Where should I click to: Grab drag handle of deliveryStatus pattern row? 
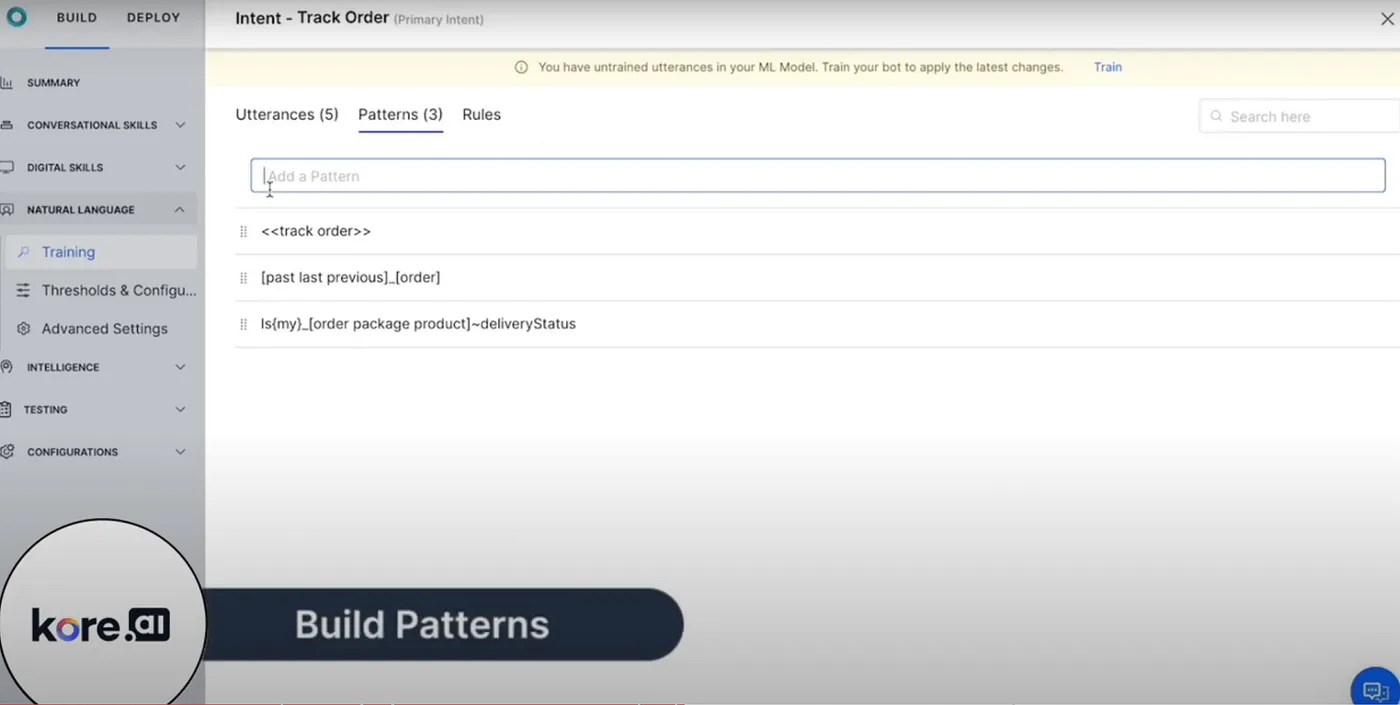tap(243, 324)
